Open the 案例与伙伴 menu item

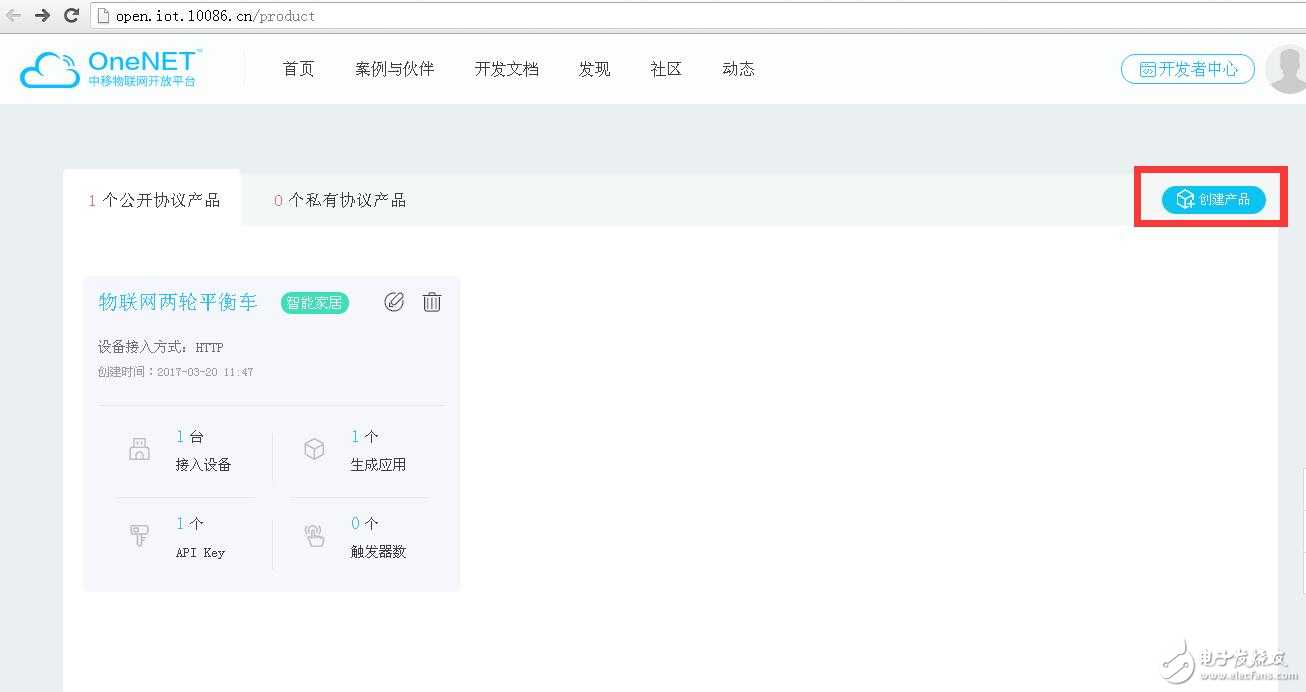pyautogui.click(x=394, y=69)
